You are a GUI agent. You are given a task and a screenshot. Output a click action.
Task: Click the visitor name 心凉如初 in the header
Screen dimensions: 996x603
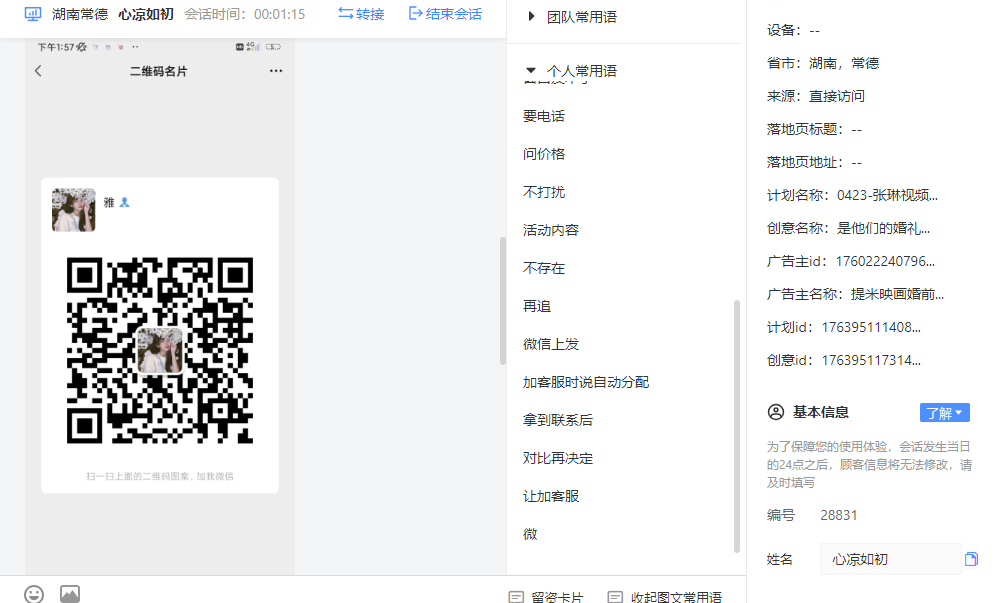tap(145, 14)
